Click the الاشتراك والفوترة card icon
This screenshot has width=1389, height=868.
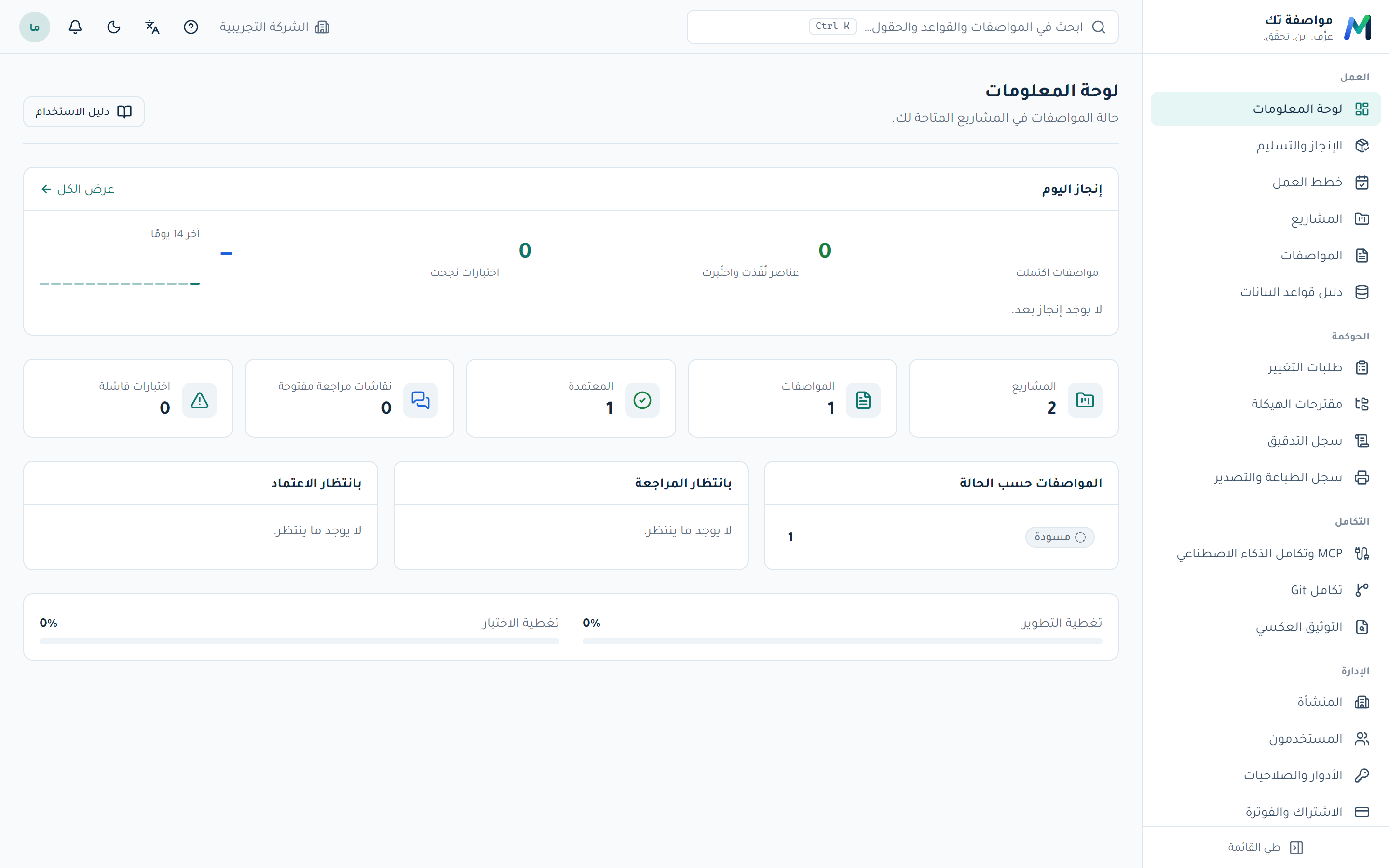pos(1362,812)
